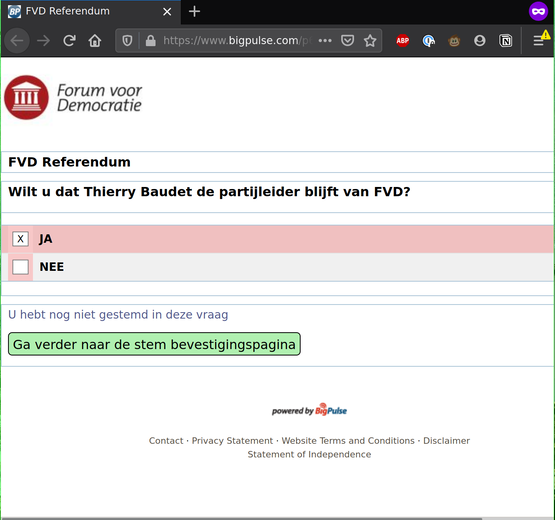Open the Disclaimer footer link

point(446,441)
